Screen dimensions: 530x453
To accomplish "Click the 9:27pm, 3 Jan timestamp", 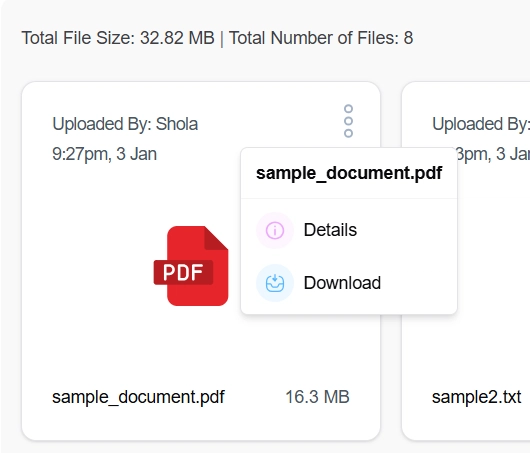I will pos(104,154).
